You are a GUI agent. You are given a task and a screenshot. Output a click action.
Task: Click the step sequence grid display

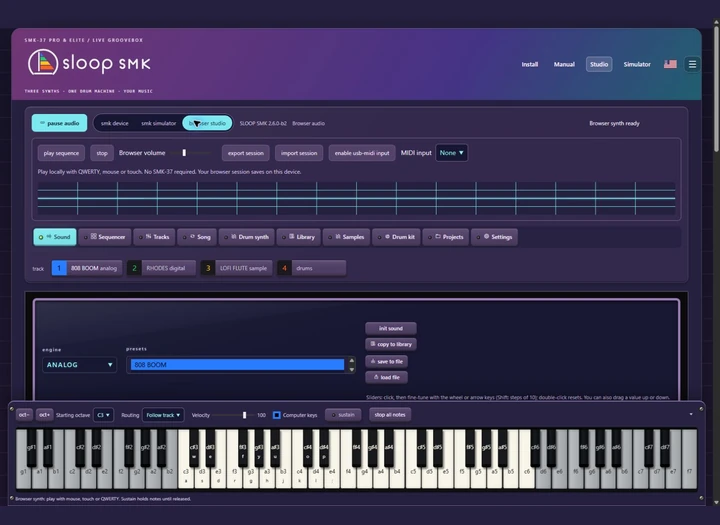(356, 198)
